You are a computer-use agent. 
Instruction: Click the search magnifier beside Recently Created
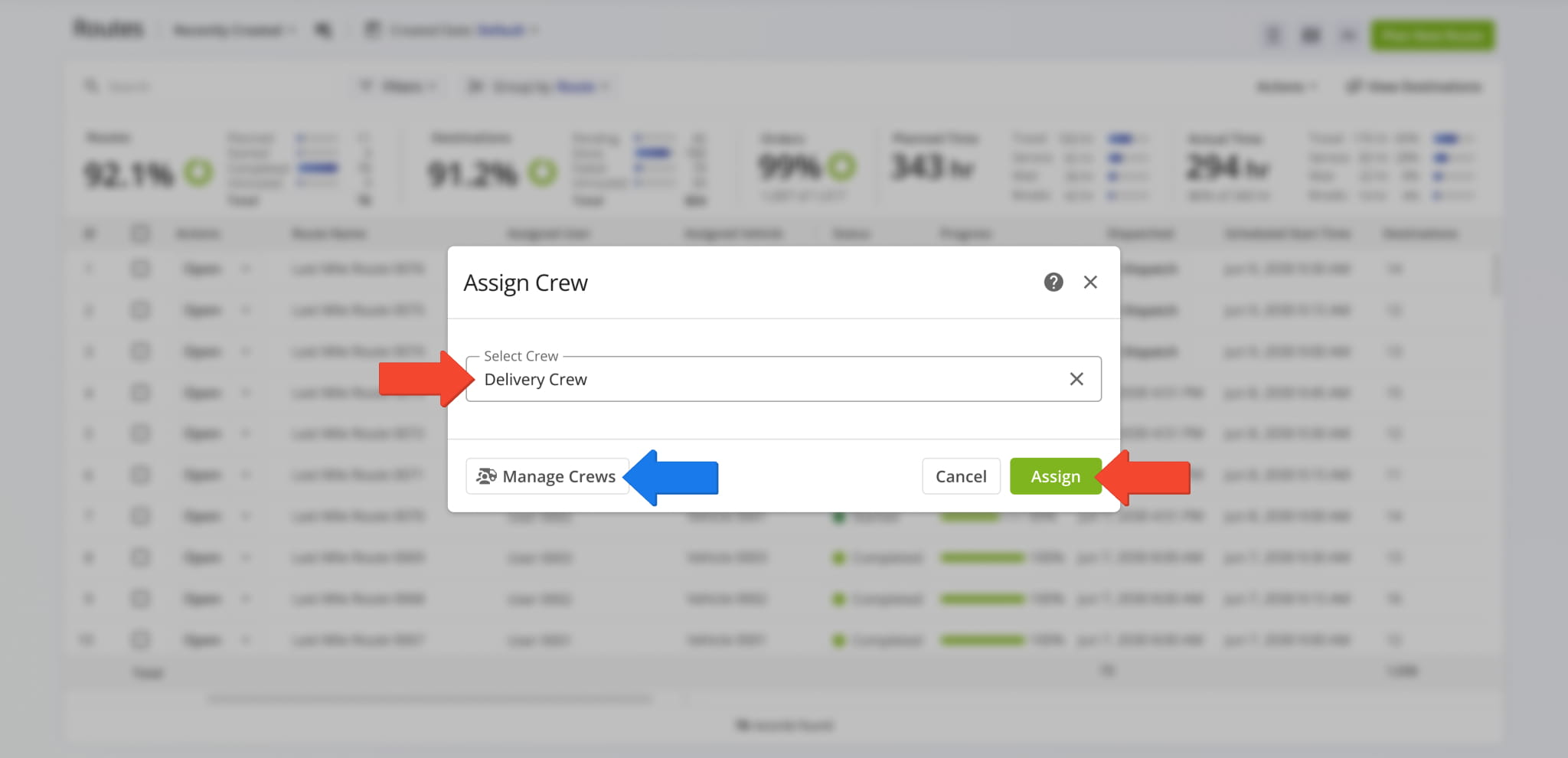[x=324, y=31]
